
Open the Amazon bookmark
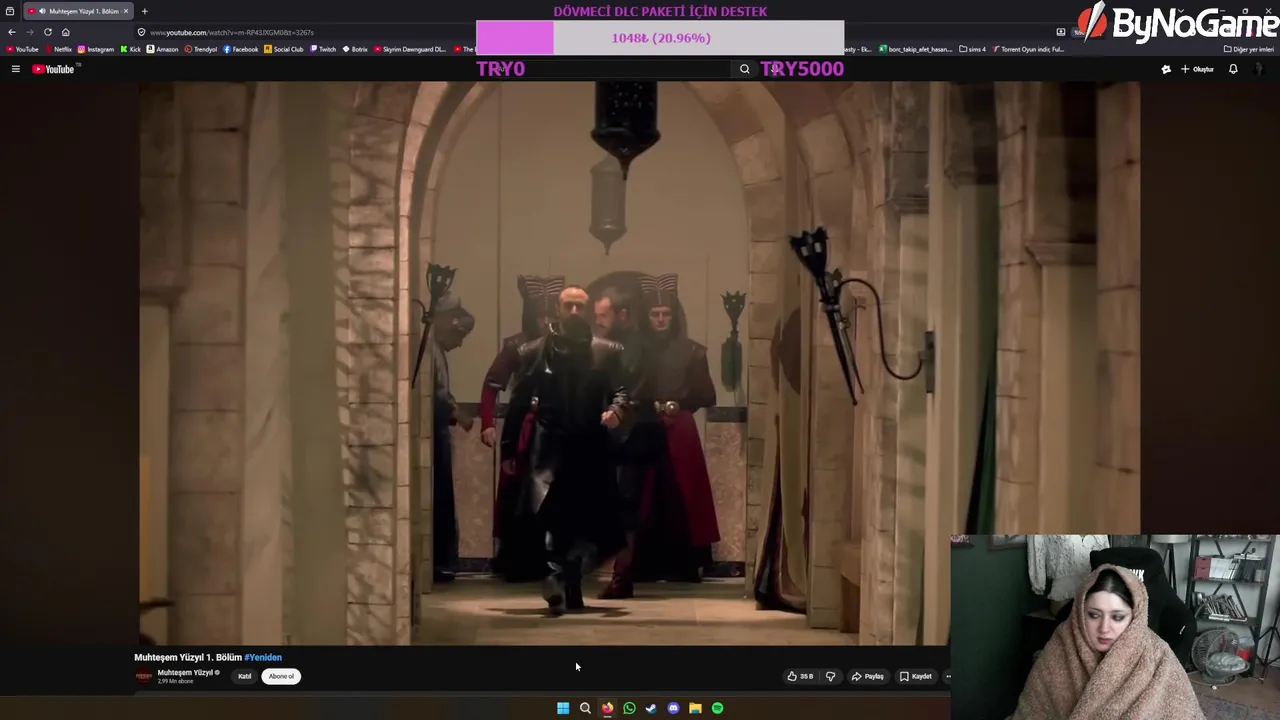pos(162,49)
